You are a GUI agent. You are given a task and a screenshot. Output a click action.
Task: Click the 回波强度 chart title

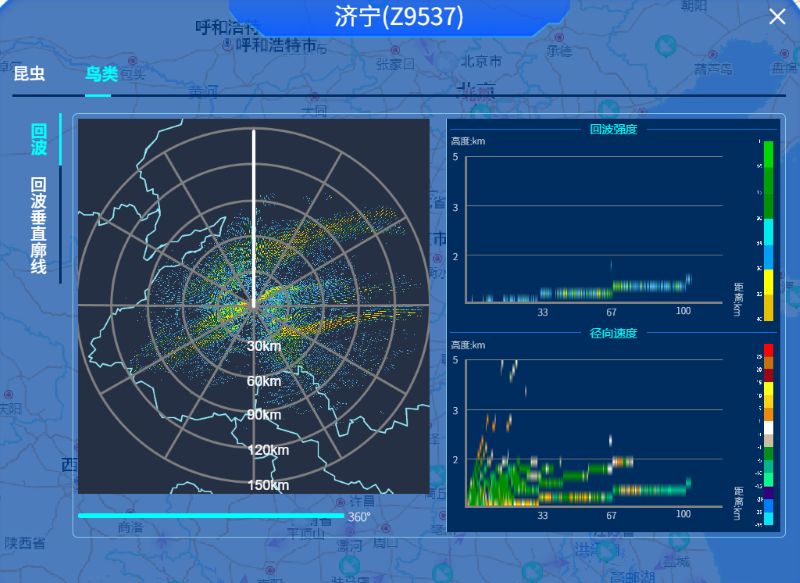[x=613, y=129]
